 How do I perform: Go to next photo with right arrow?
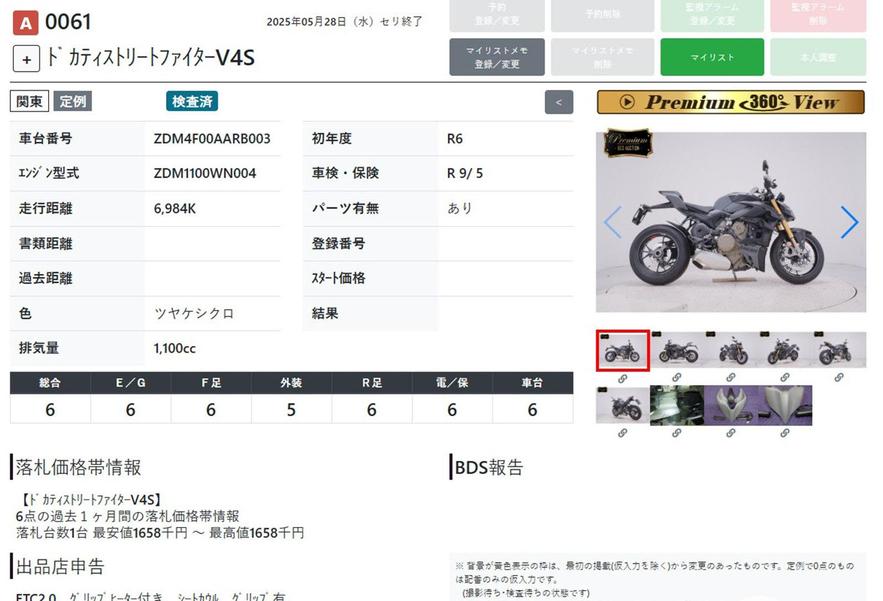(849, 222)
